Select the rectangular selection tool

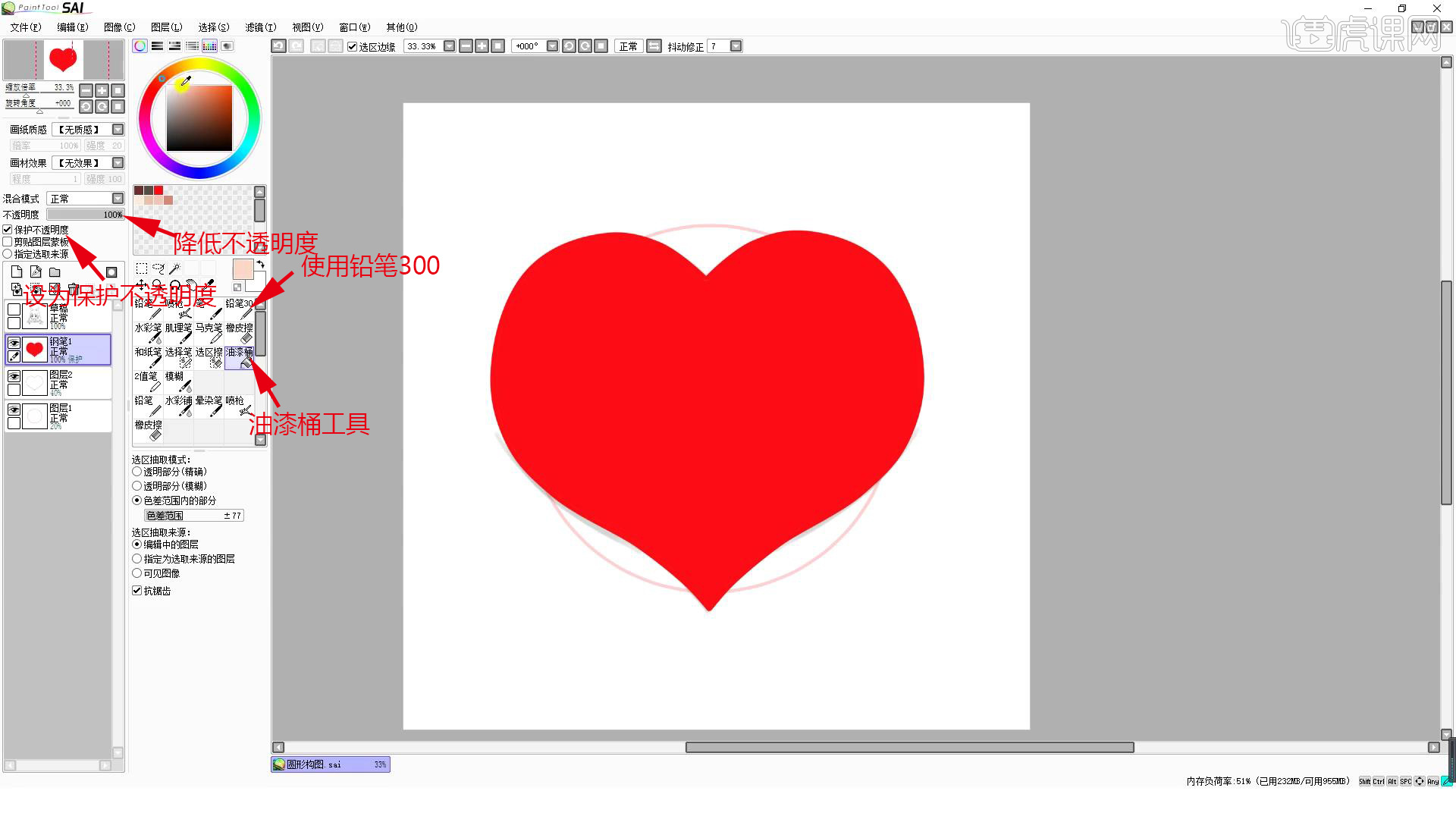[142, 268]
